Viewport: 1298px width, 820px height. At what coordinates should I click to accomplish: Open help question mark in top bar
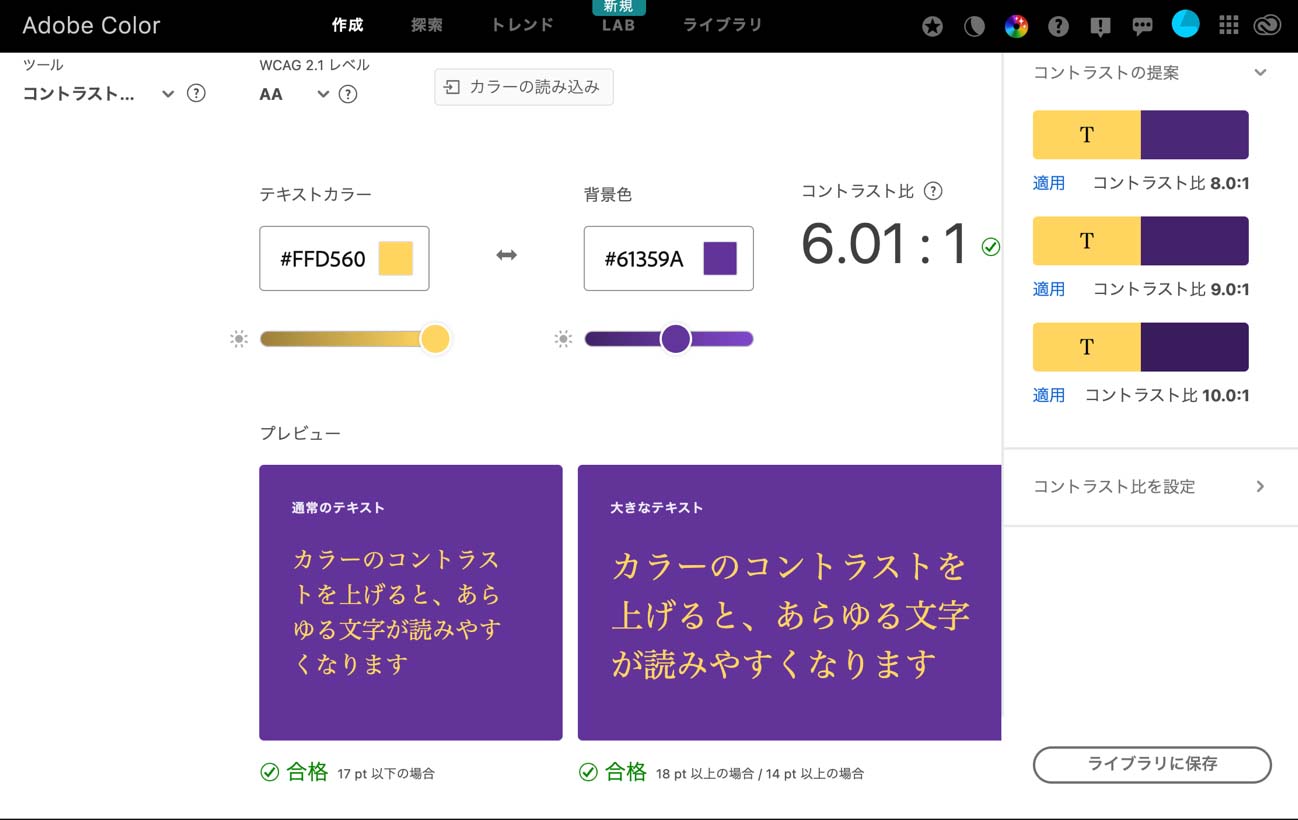click(1058, 26)
